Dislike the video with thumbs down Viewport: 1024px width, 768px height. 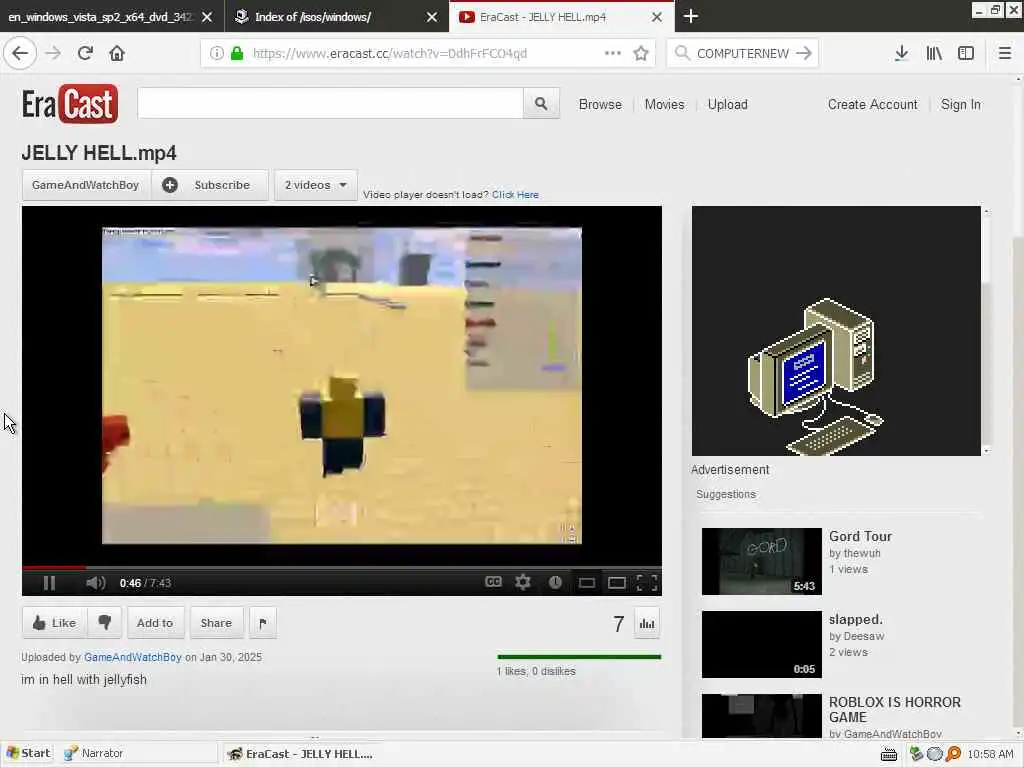104,622
